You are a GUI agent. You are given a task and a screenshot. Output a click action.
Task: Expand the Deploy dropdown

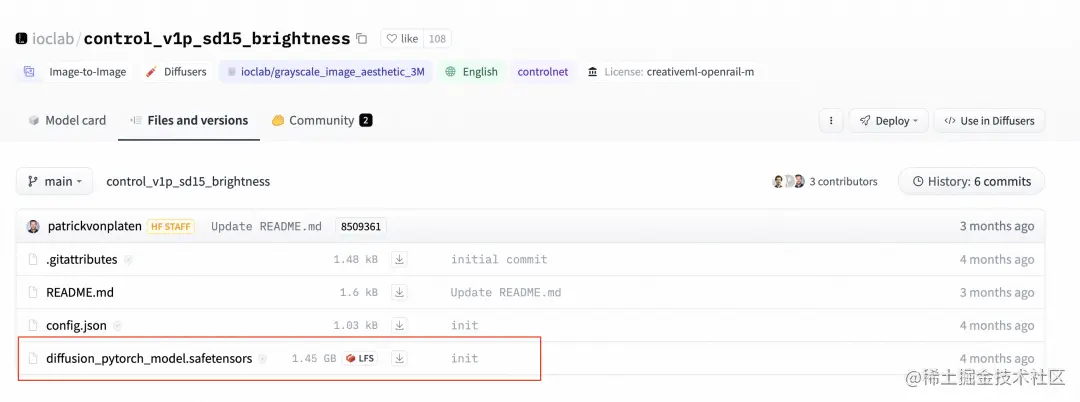coord(889,120)
